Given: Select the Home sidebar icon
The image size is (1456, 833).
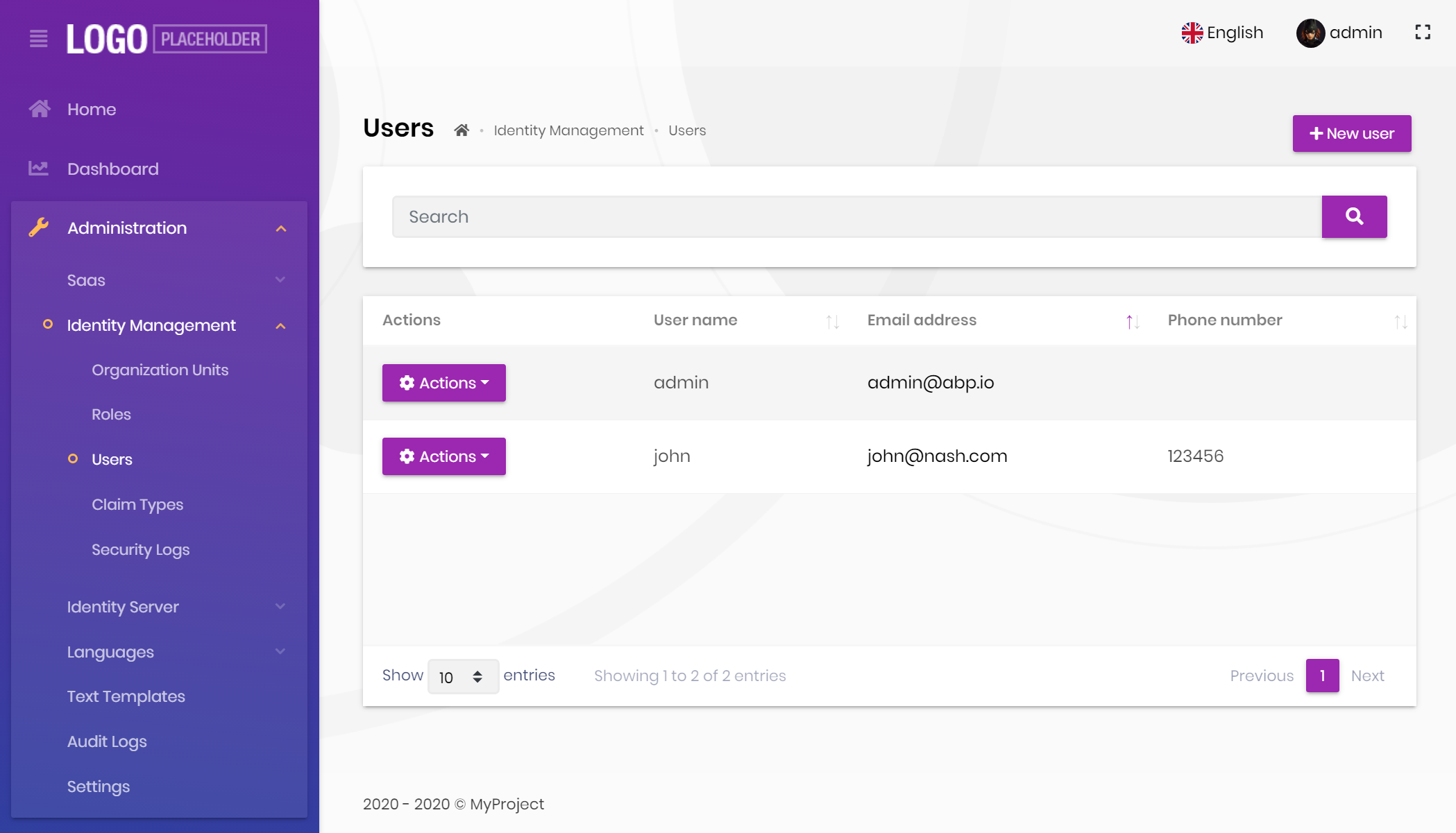Looking at the screenshot, I should pyautogui.click(x=40, y=108).
